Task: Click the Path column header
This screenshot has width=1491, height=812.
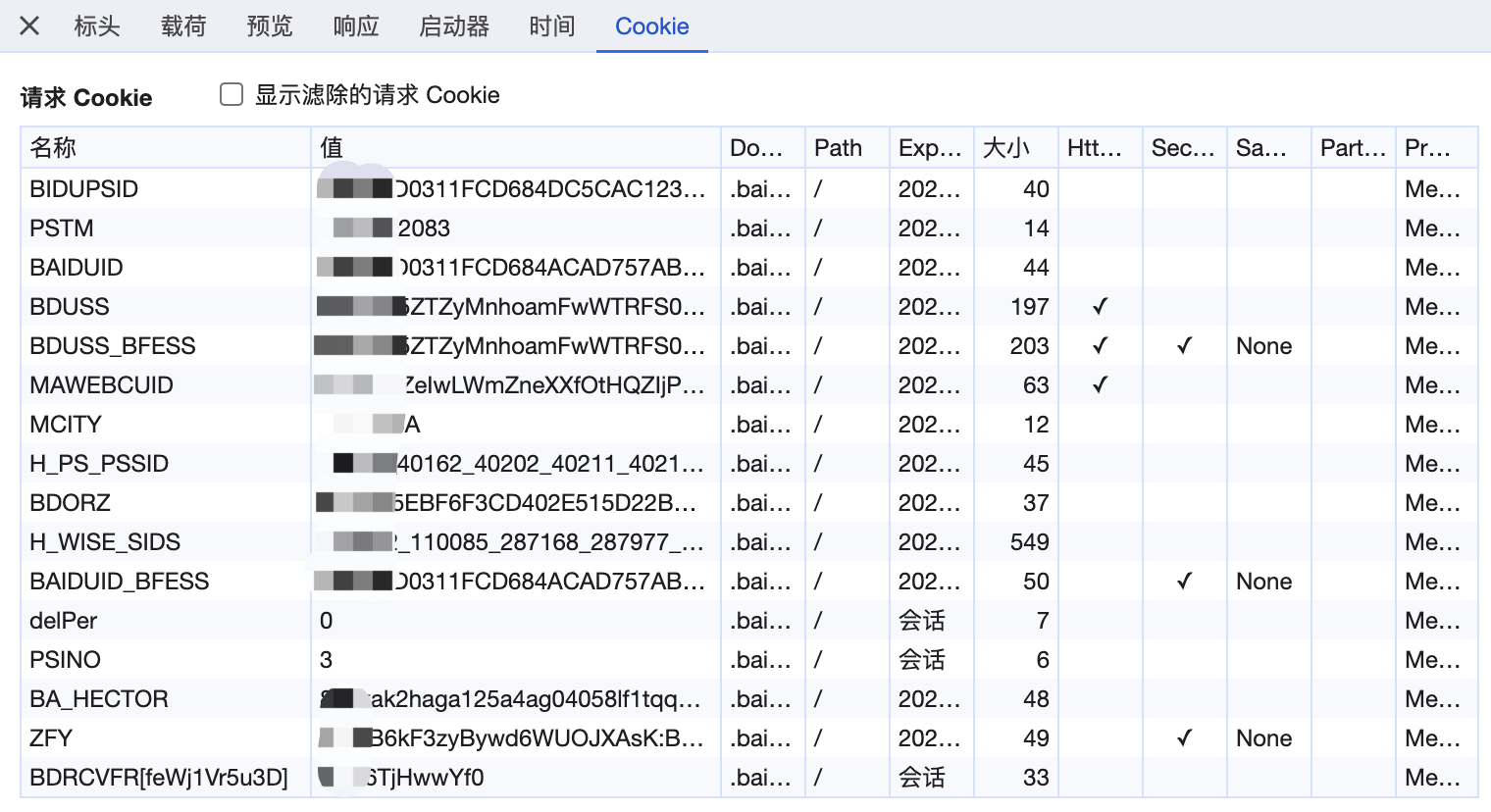Action: (x=838, y=148)
